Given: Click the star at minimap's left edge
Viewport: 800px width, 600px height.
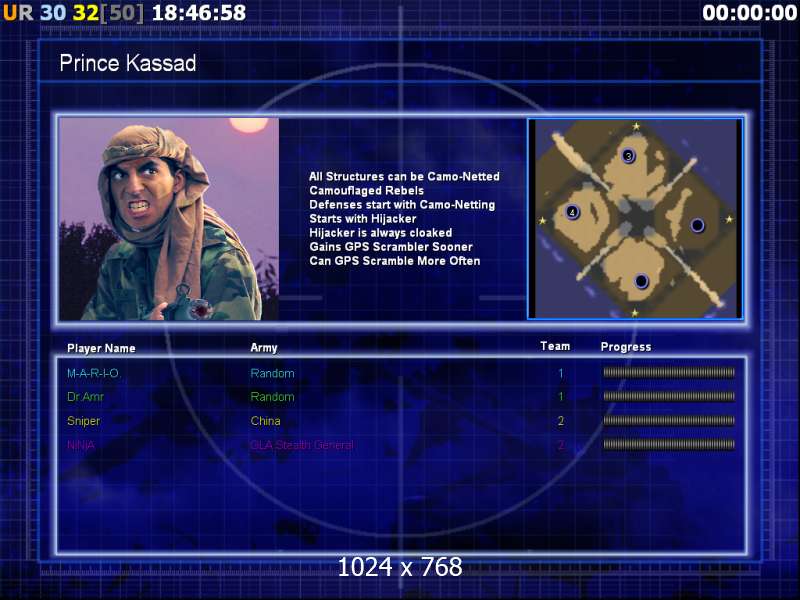Looking at the screenshot, I should [x=542, y=220].
